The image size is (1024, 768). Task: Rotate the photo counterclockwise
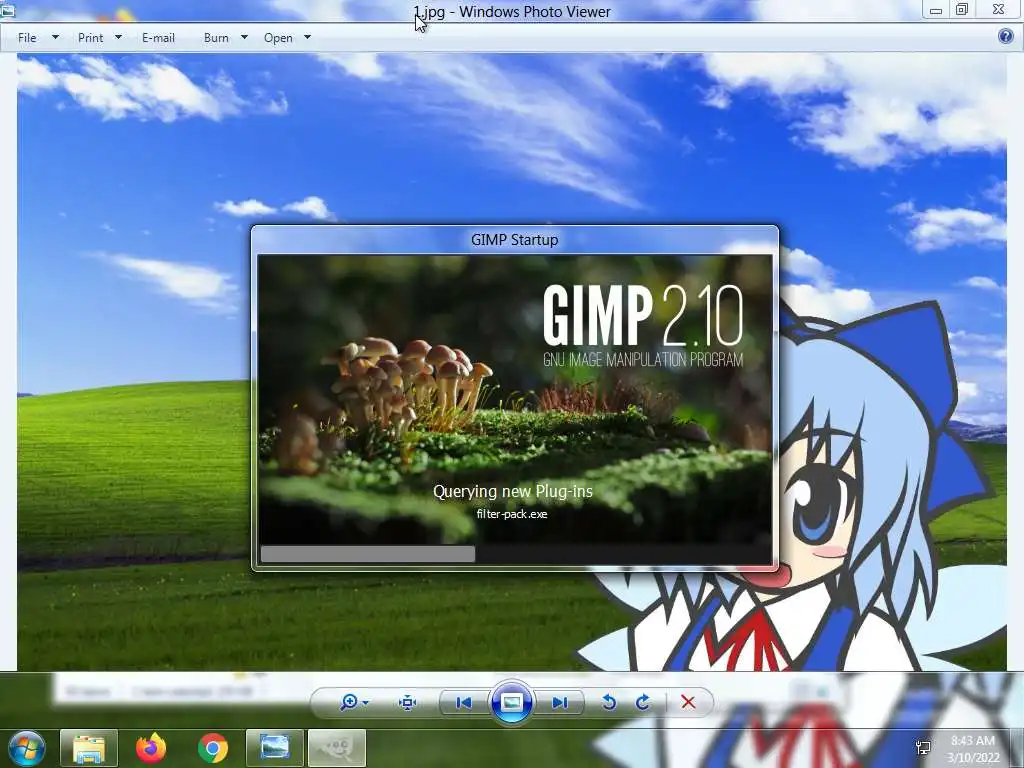[x=609, y=702]
